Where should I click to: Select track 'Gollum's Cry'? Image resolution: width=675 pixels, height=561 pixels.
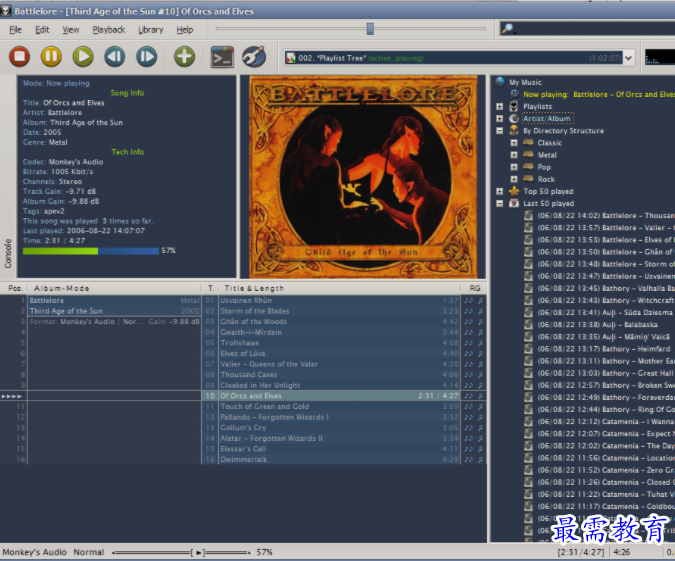pos(339,428)
